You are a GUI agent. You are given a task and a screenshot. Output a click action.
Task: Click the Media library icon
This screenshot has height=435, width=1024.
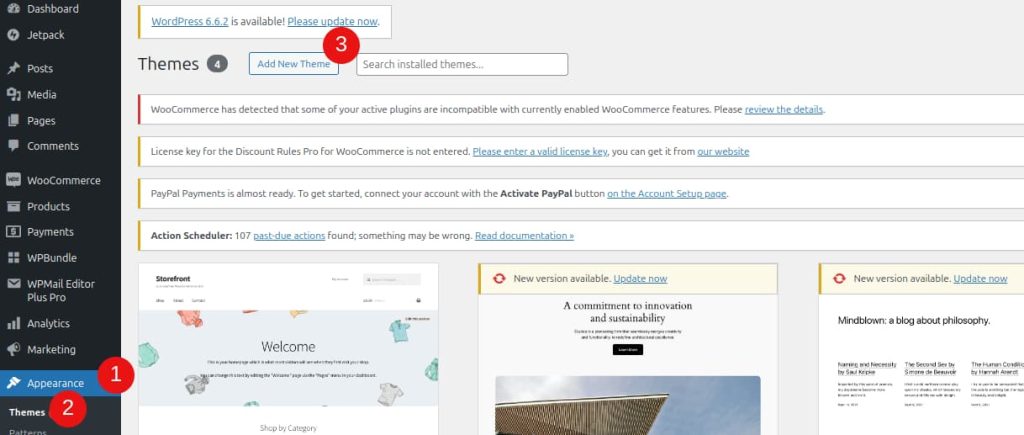[x=13, y=95]
